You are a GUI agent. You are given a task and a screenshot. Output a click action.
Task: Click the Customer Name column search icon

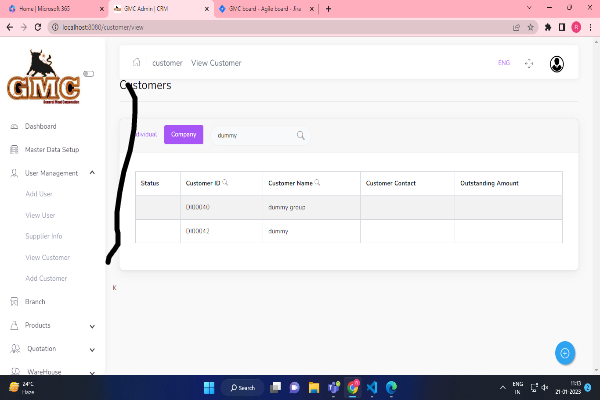point(317,183)
